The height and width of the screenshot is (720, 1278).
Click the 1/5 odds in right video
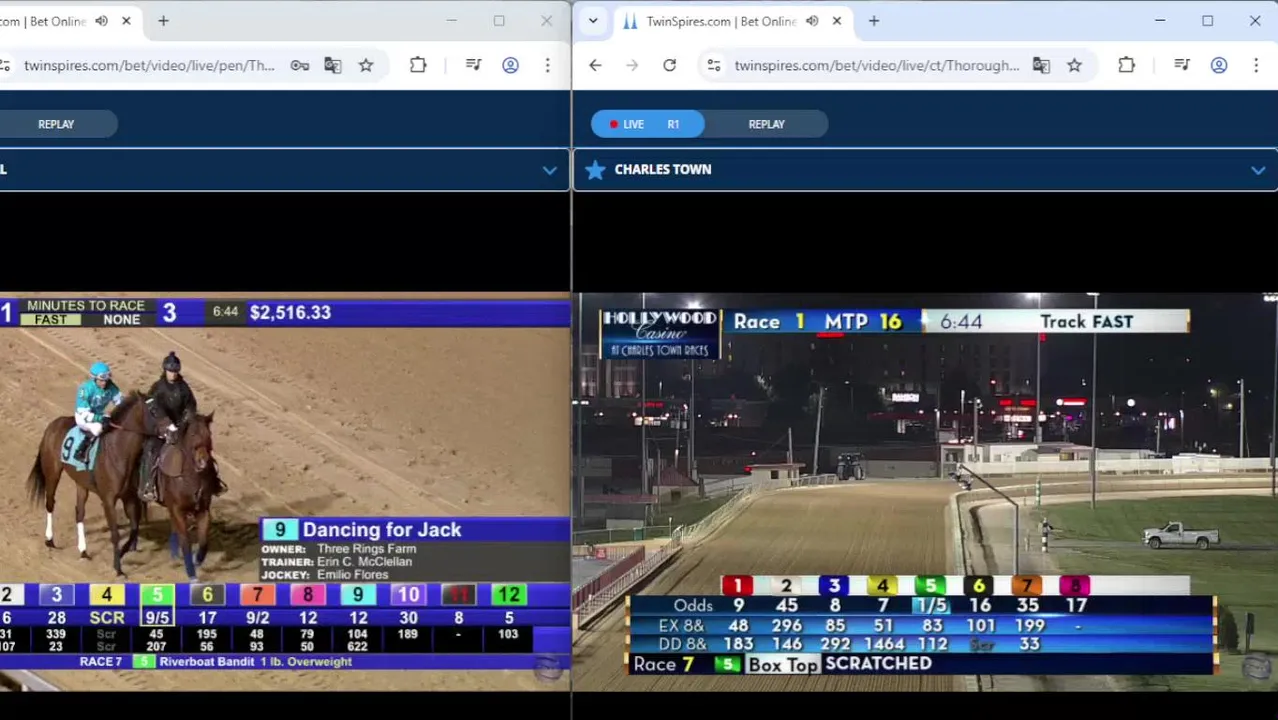pos(930,606)
